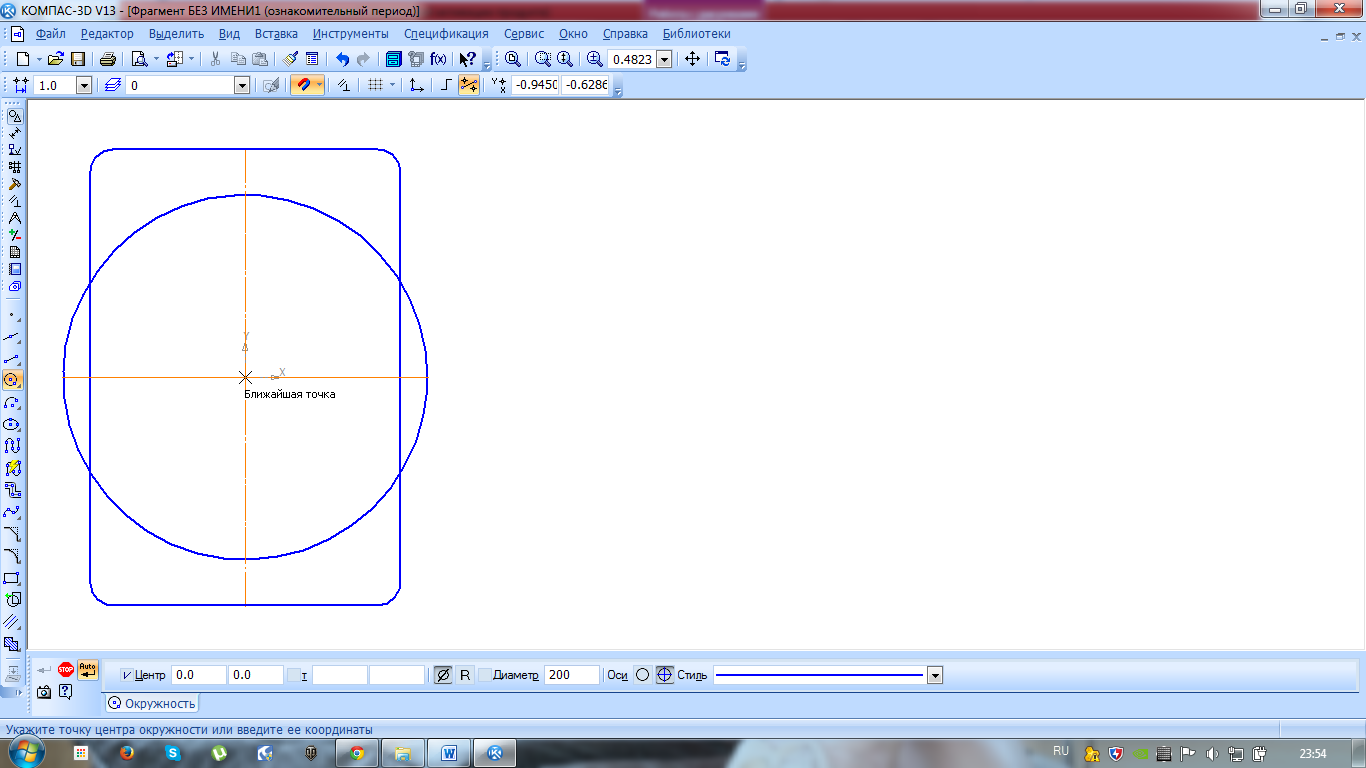This screenshot has height=768, width=1366.
Task: Switch to radius input mode R
Action: point(465,675)
